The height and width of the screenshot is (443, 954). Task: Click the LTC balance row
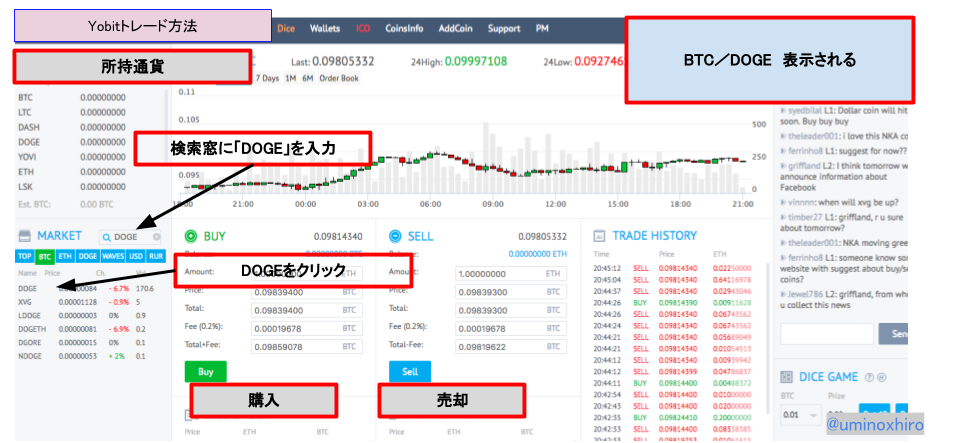coord(90,113)
